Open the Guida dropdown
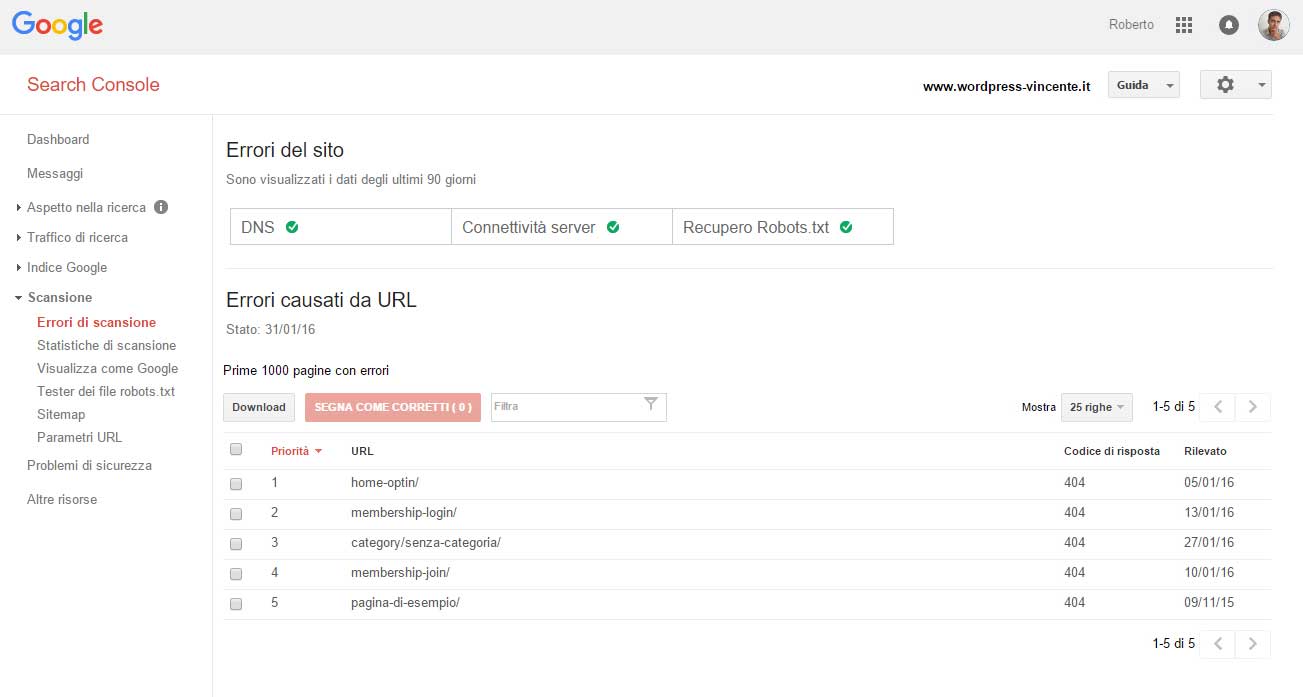This screenshot has height=697, width=1303. 1144,85
